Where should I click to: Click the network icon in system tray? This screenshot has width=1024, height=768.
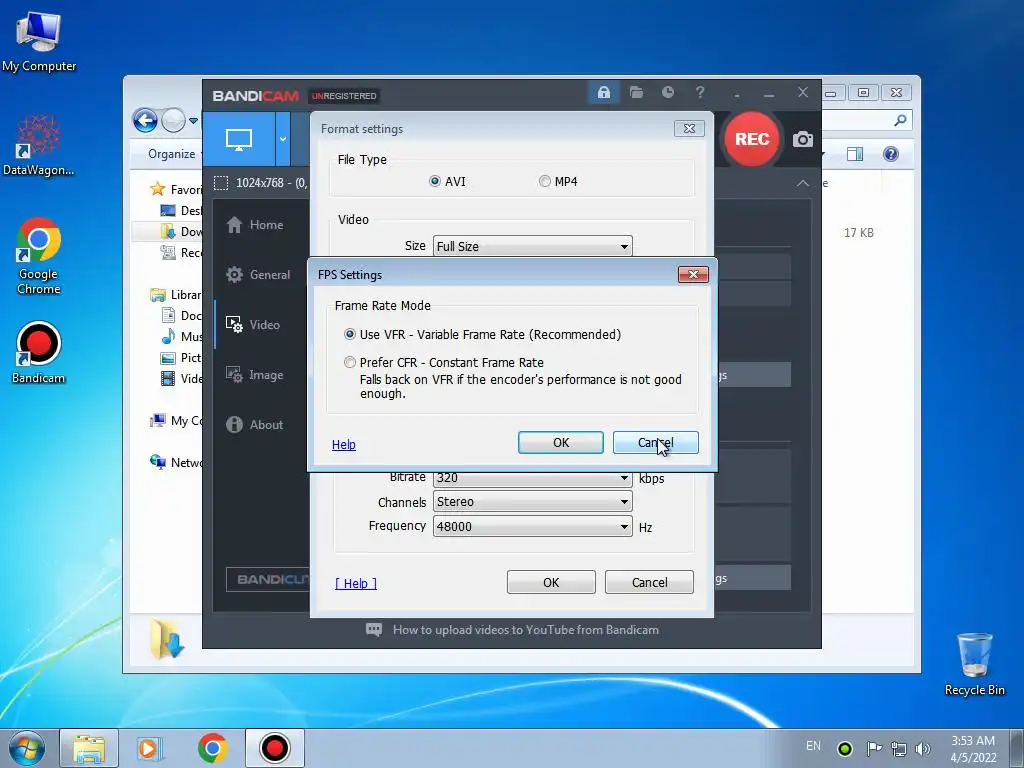pos(899,748)
